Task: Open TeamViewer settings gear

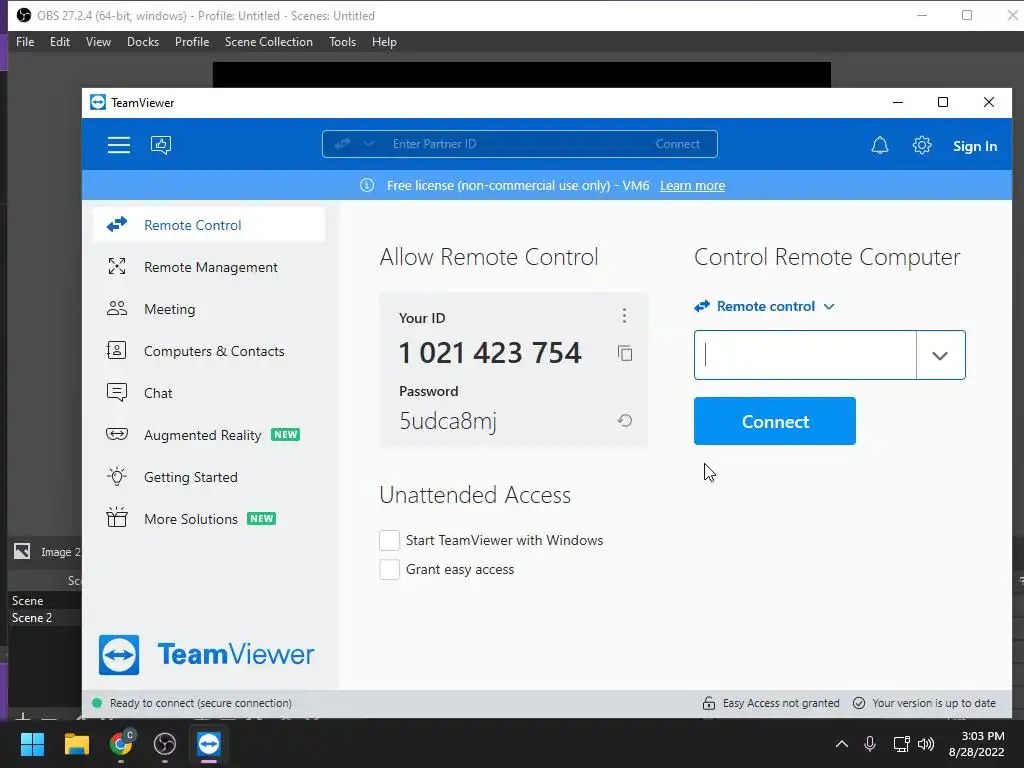Action: click(x=921, y=145)
